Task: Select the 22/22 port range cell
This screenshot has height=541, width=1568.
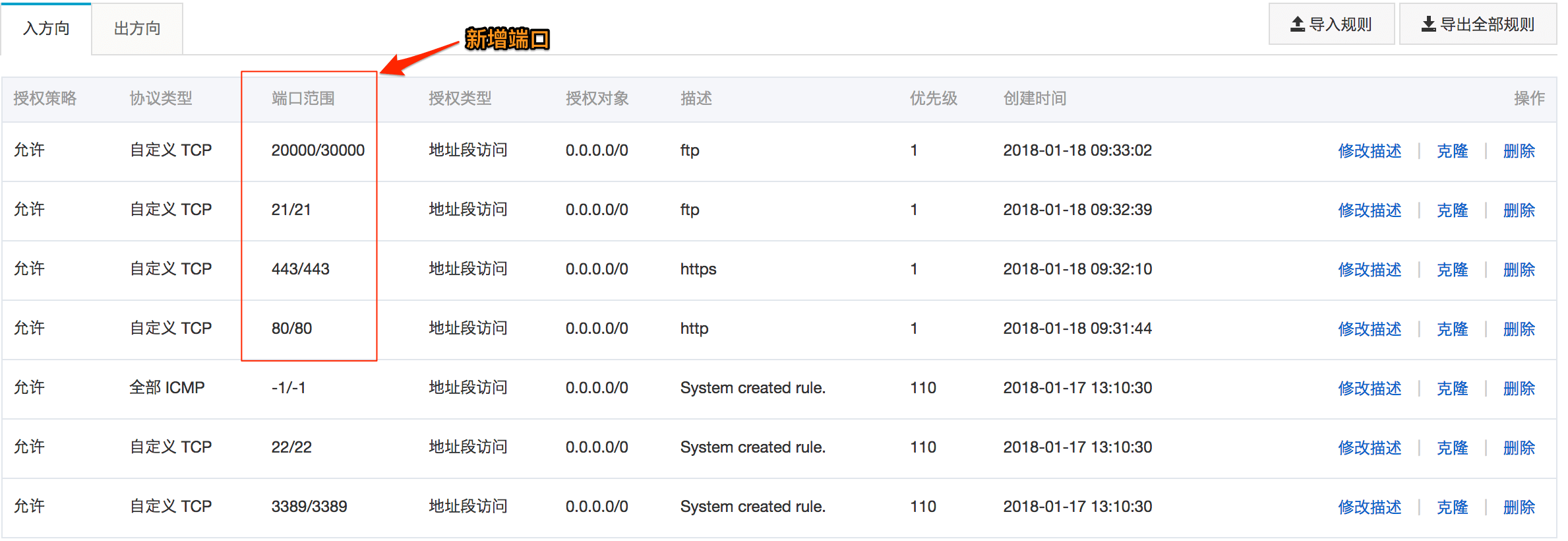Action: tap(291, 447)
